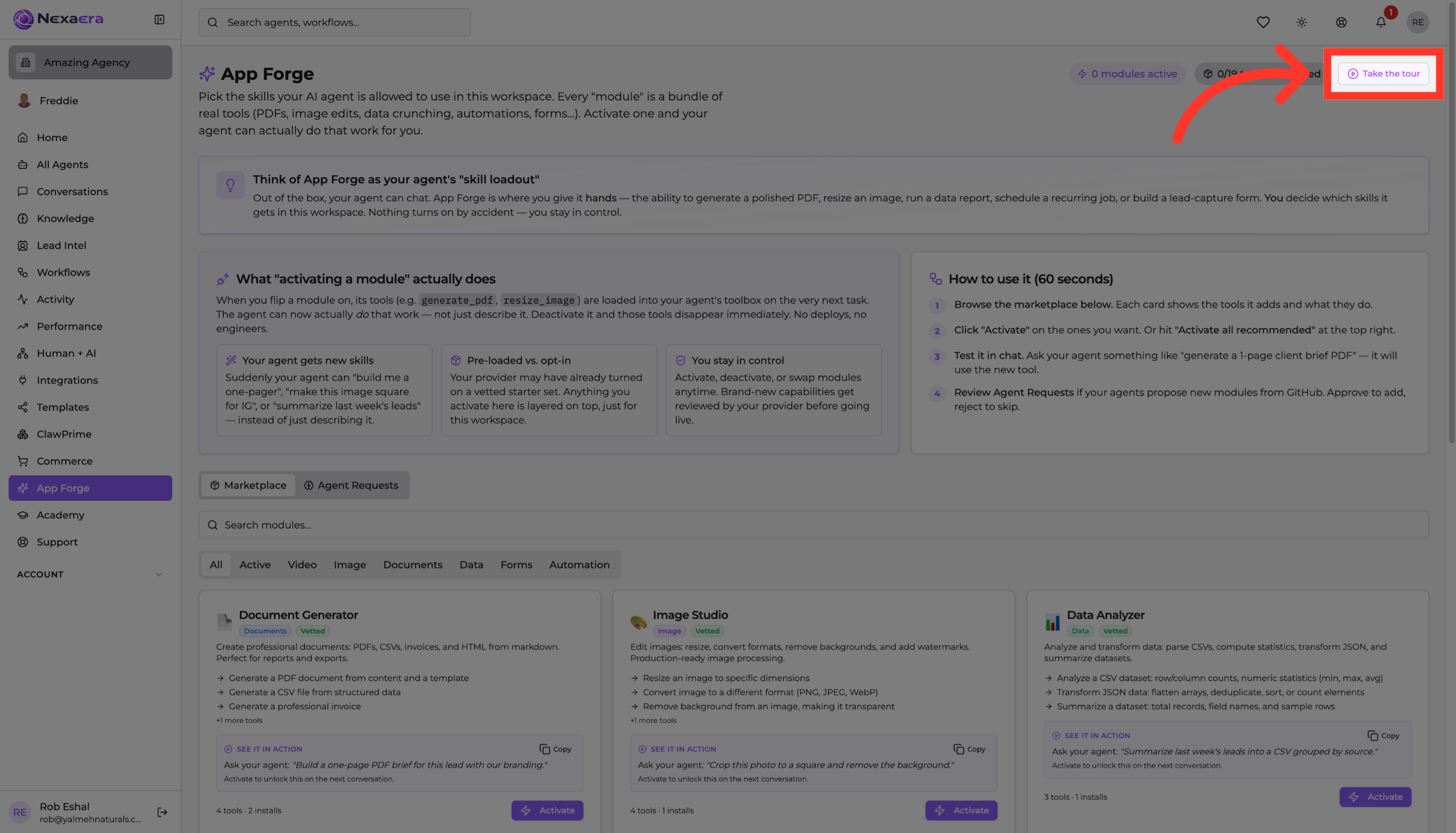1456x833 pixels.
Task: Copy the Data Analyzer example prompt
Action: click(x=1383, y=735)
